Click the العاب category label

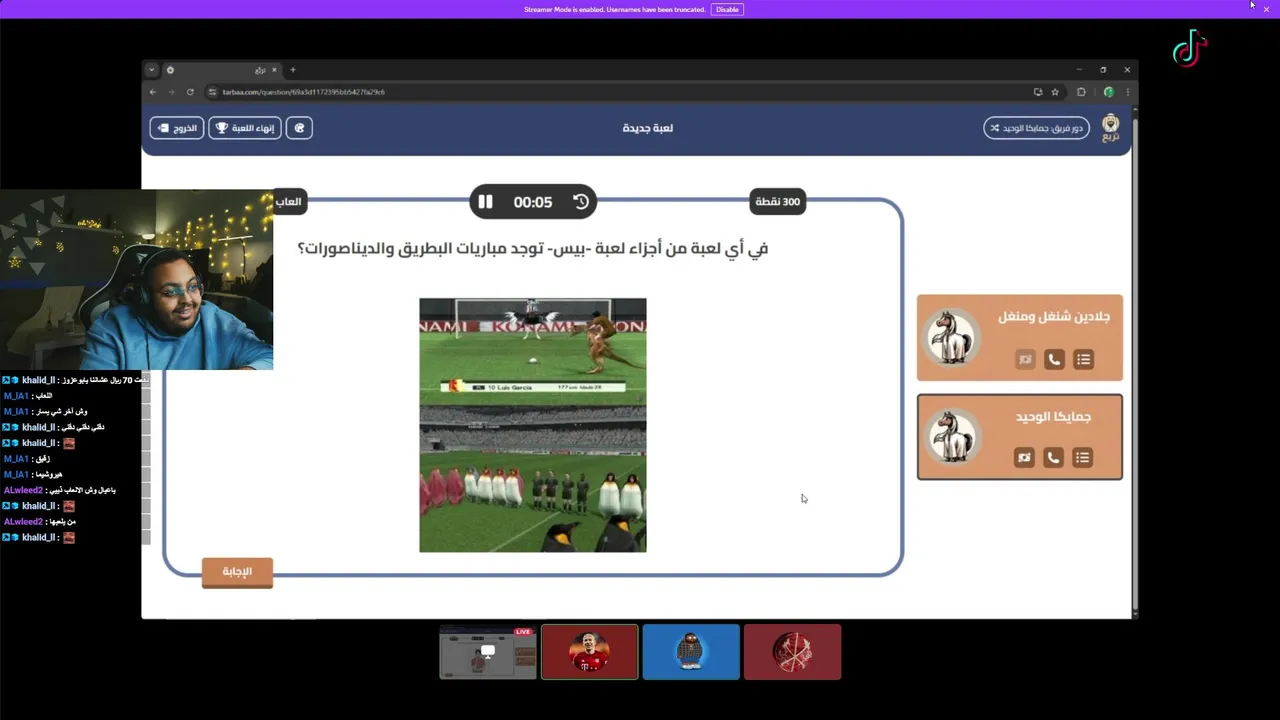coord(288,202)
